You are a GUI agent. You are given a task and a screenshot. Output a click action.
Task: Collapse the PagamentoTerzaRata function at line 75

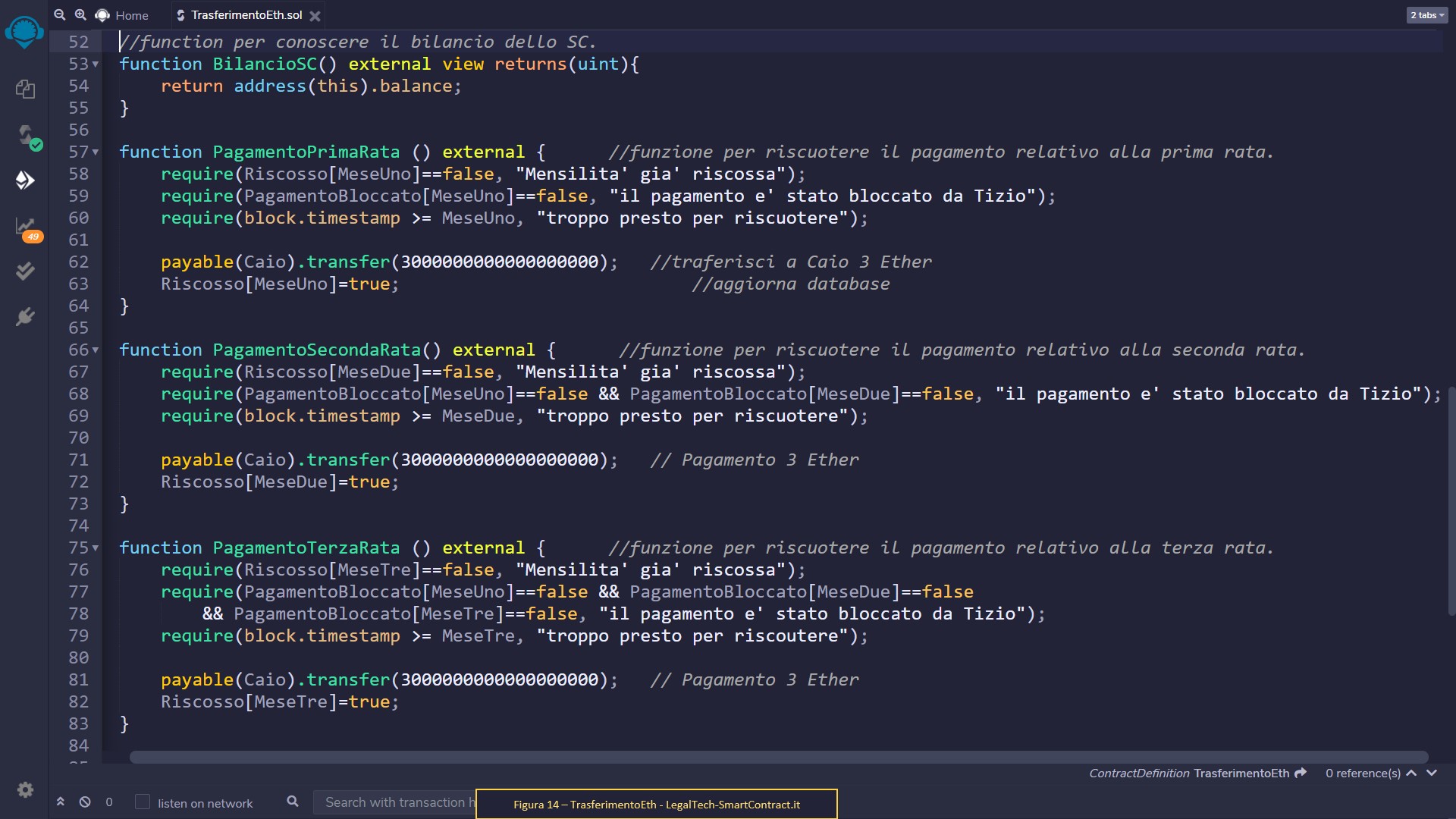[x=96, y=548]
